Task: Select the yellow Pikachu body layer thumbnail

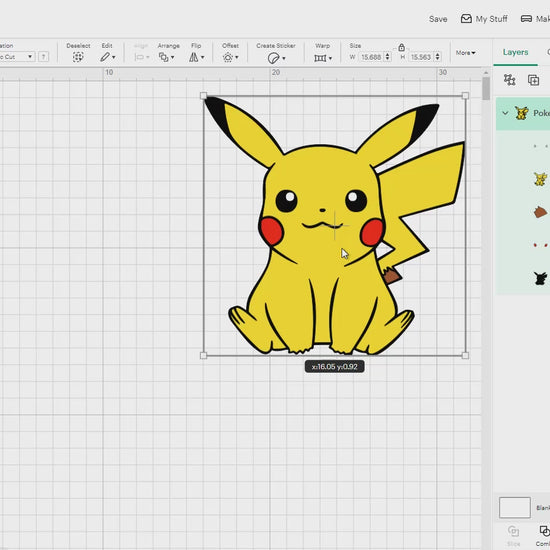Action: 540,179
